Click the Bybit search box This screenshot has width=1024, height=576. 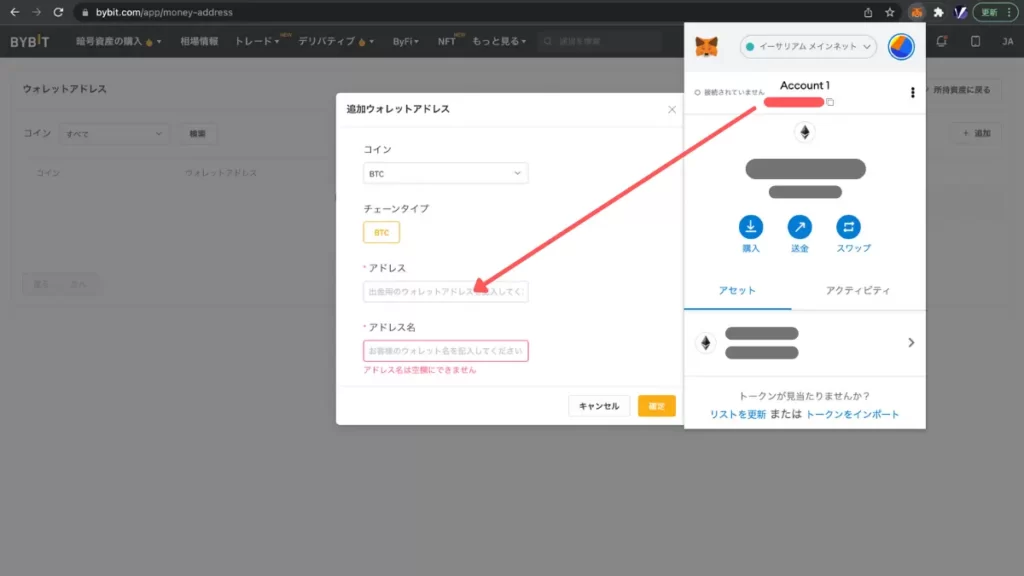600,41
